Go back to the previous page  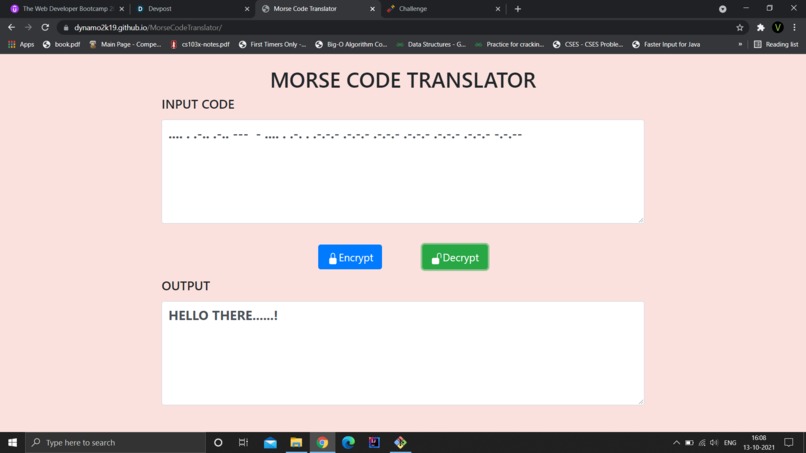pos(11,27)
